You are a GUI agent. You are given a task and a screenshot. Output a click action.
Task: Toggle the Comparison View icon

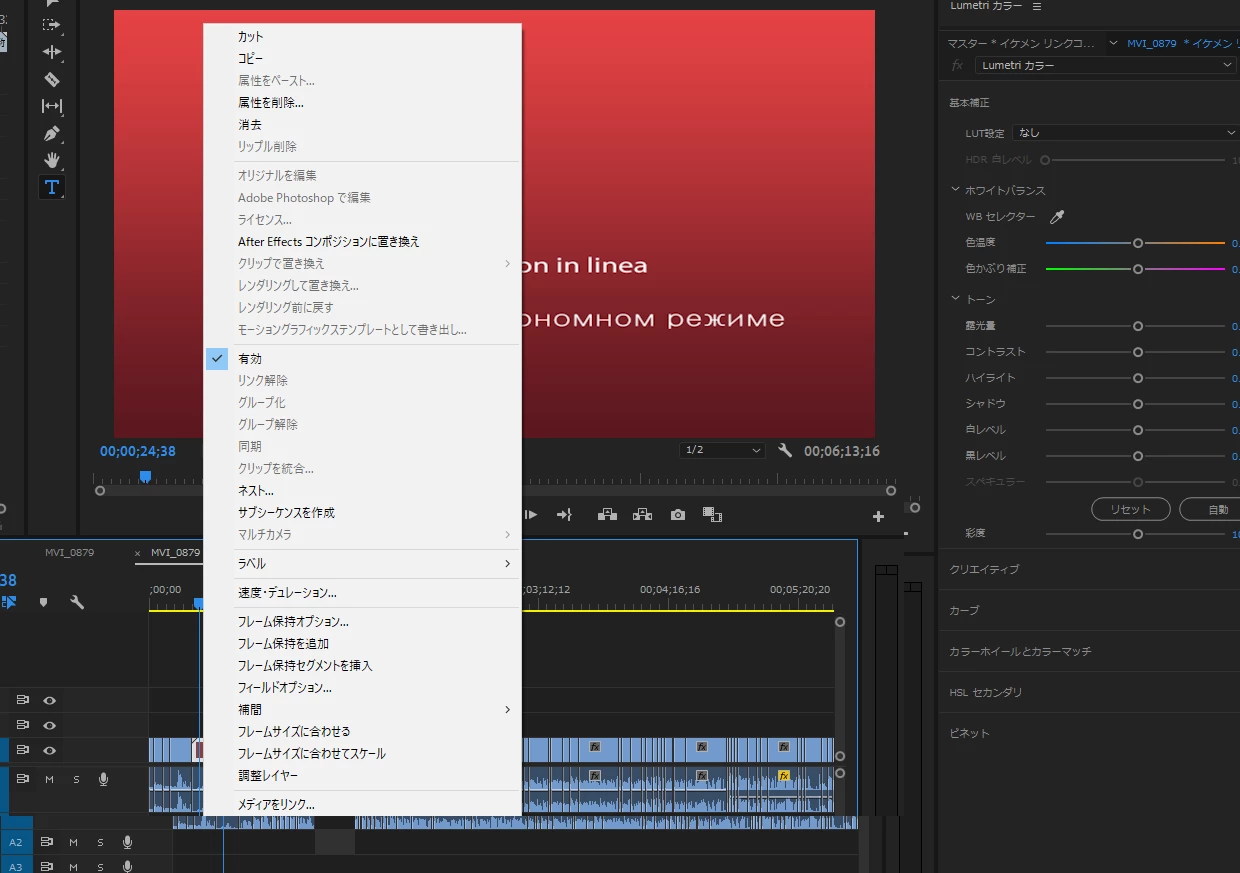[712, 514]
